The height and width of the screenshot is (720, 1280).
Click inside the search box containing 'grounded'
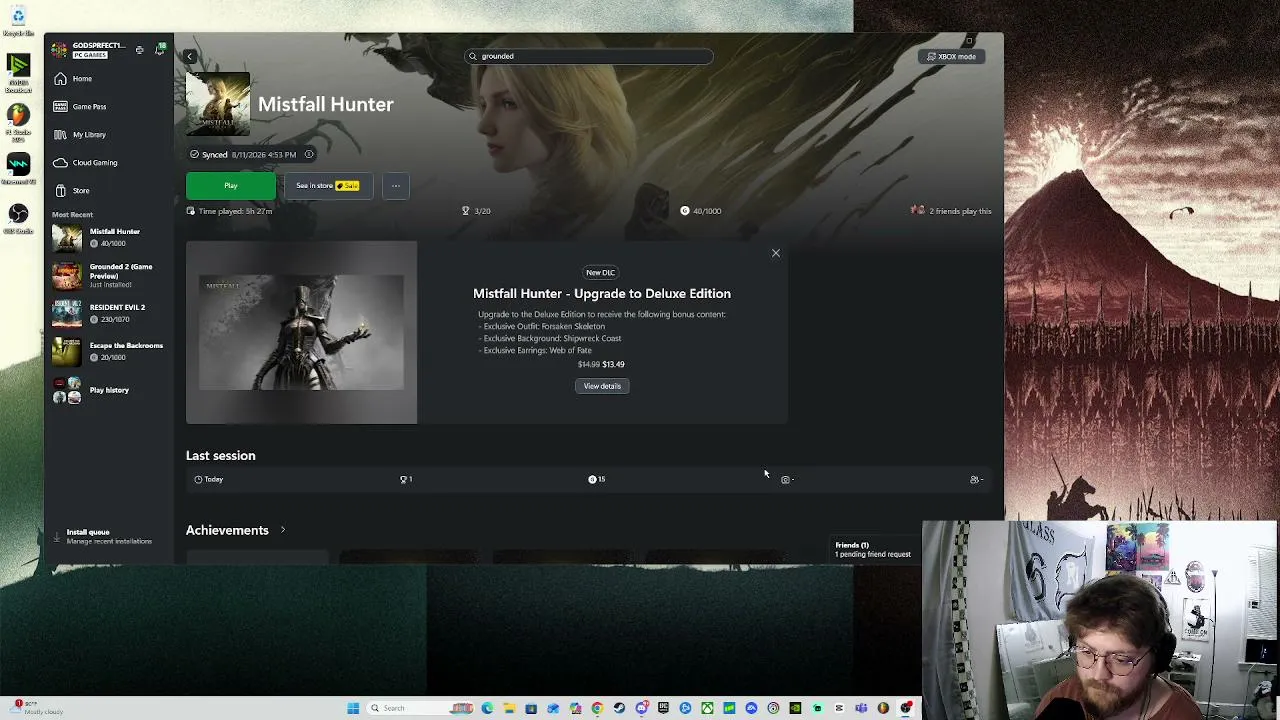click(x=589, y=56)
